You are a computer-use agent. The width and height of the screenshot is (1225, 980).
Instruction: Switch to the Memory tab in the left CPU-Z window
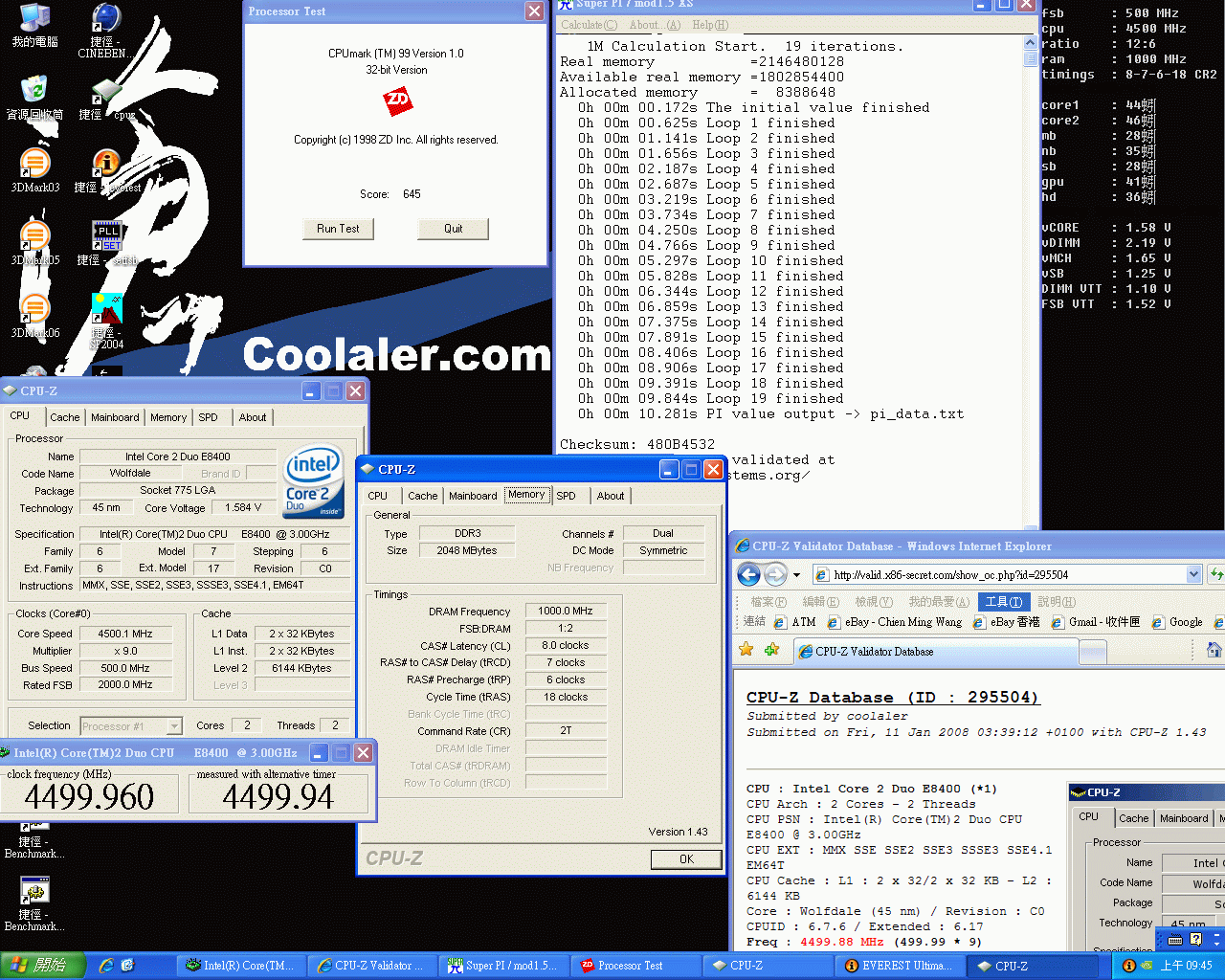[168, 417]
